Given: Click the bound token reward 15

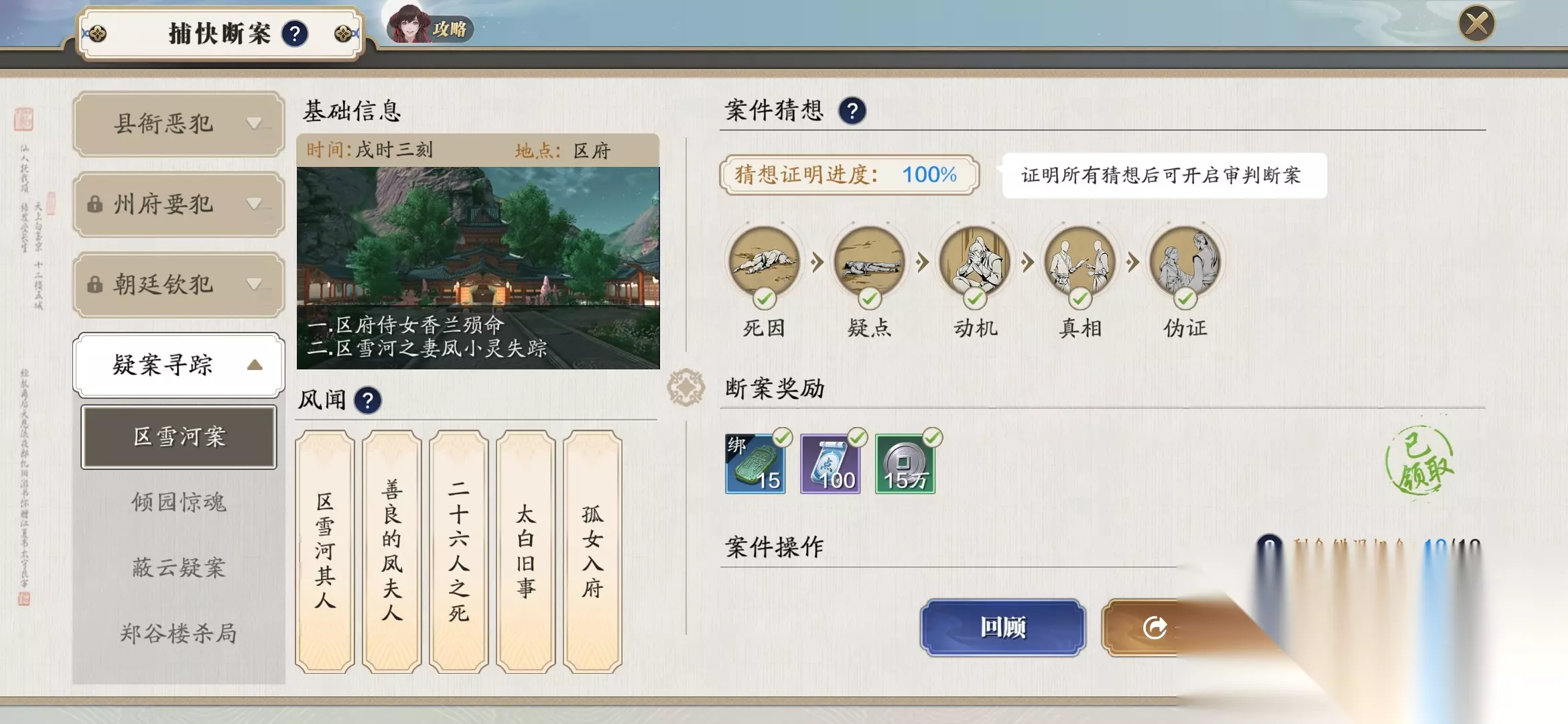Looking at the screenshot, I should coord(755,464).
